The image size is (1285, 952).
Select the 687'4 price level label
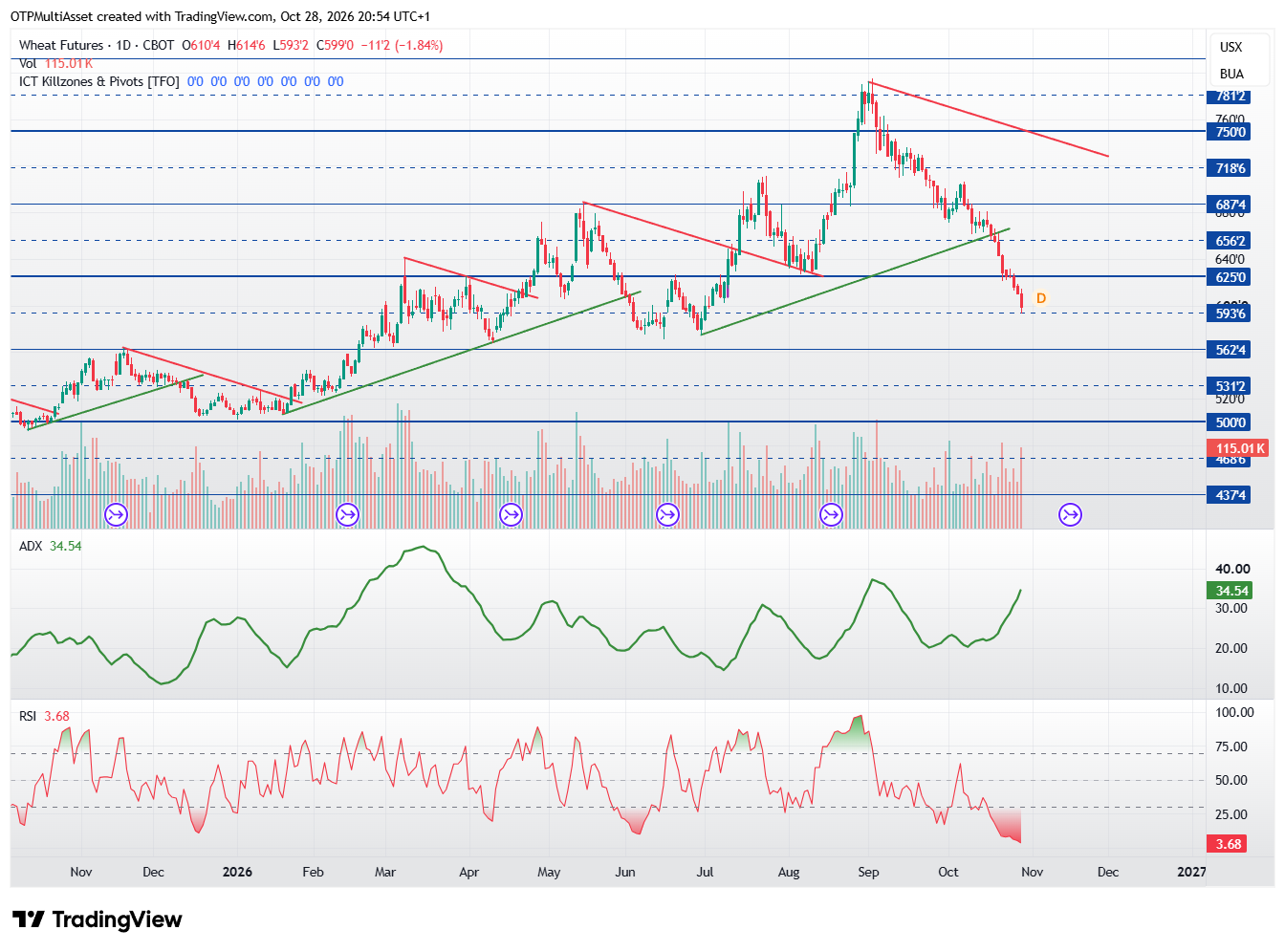(x=1231, y=205)
